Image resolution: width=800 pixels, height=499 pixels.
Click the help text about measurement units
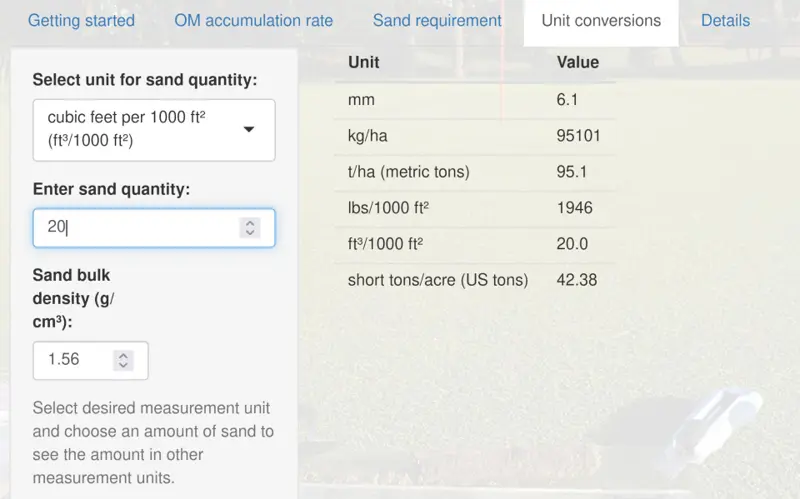coord(153,443)
